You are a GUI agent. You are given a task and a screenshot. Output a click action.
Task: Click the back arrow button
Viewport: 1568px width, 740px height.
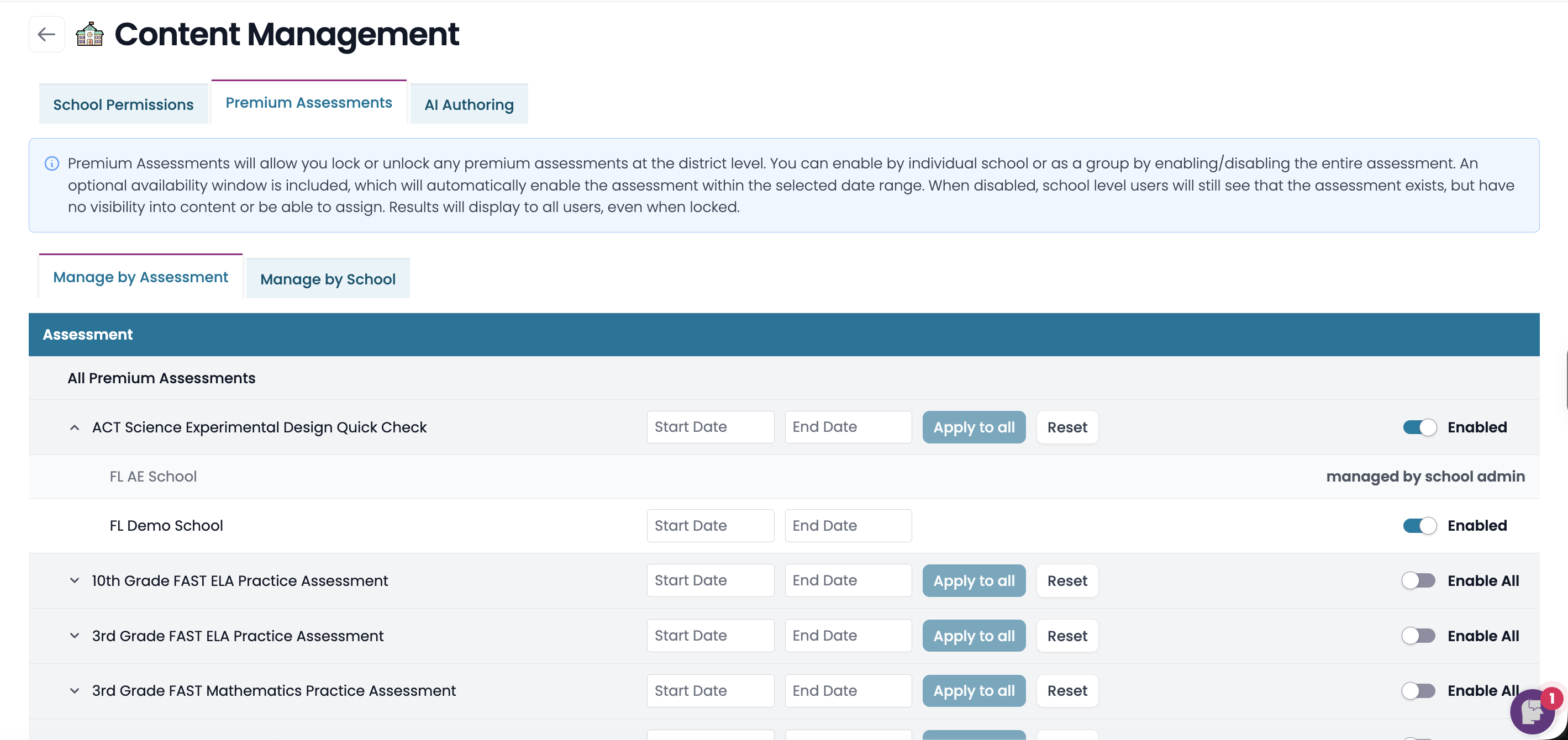click(47, 35)
